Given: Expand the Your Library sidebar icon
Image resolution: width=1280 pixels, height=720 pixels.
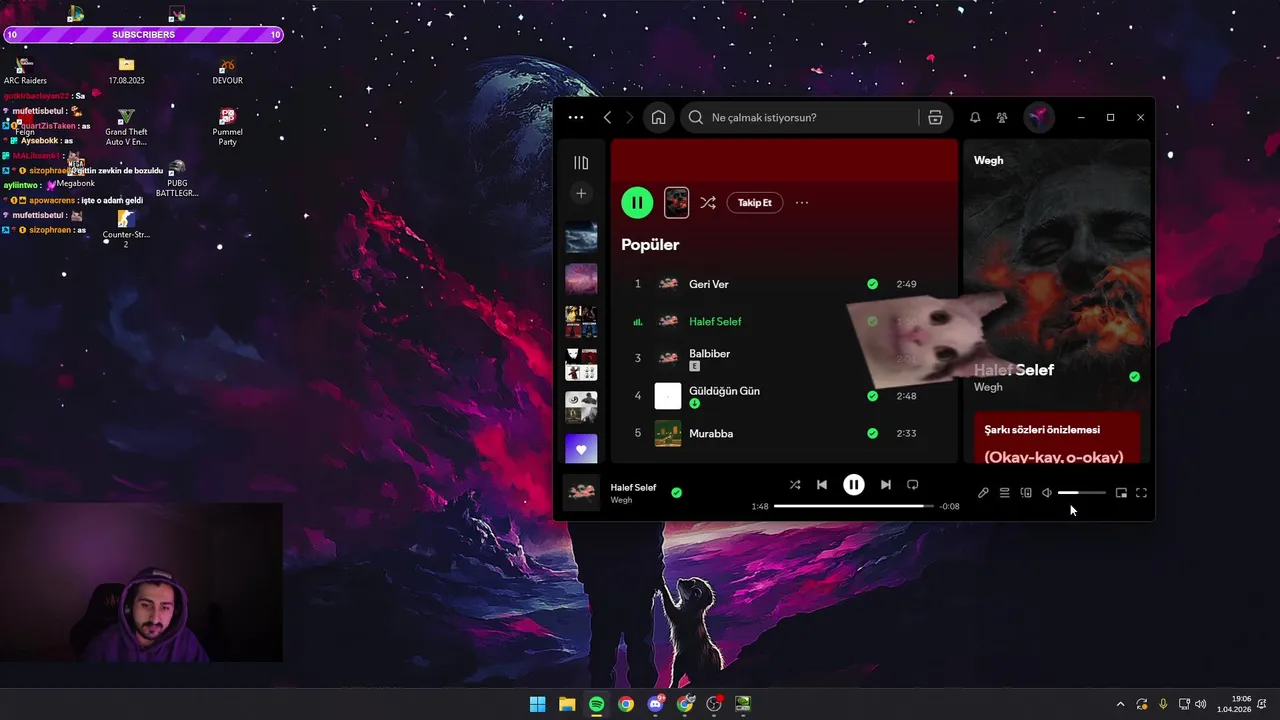Looking at the screenshot, I should [581, 163].
